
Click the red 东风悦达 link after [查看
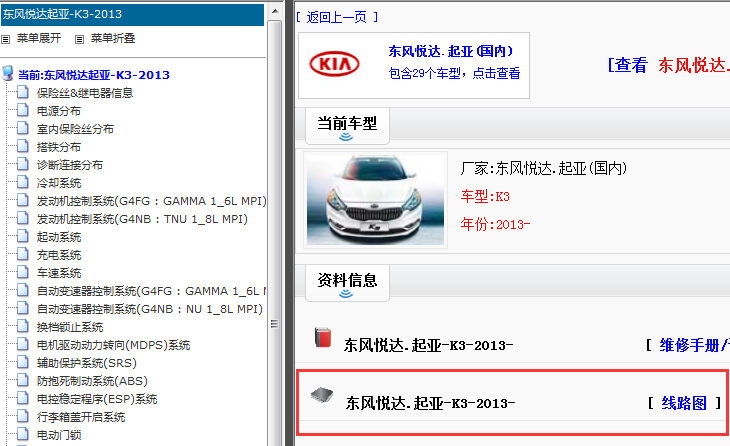694,65
